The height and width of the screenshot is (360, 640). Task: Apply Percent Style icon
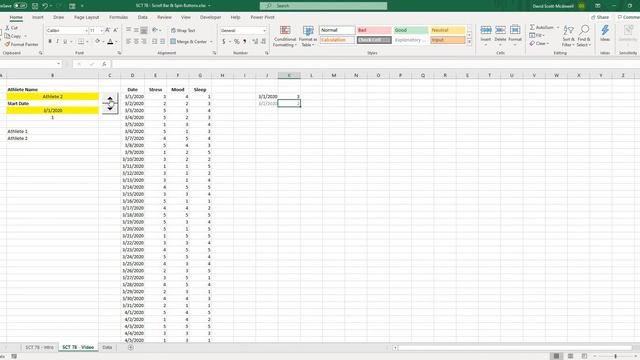click(236, 41)
